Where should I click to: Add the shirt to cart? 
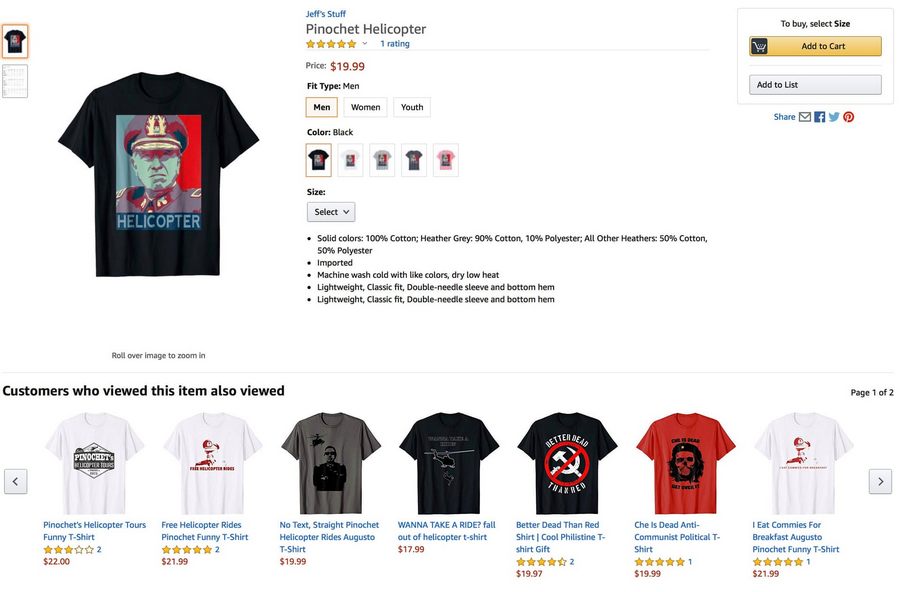[x=815, y=46]
